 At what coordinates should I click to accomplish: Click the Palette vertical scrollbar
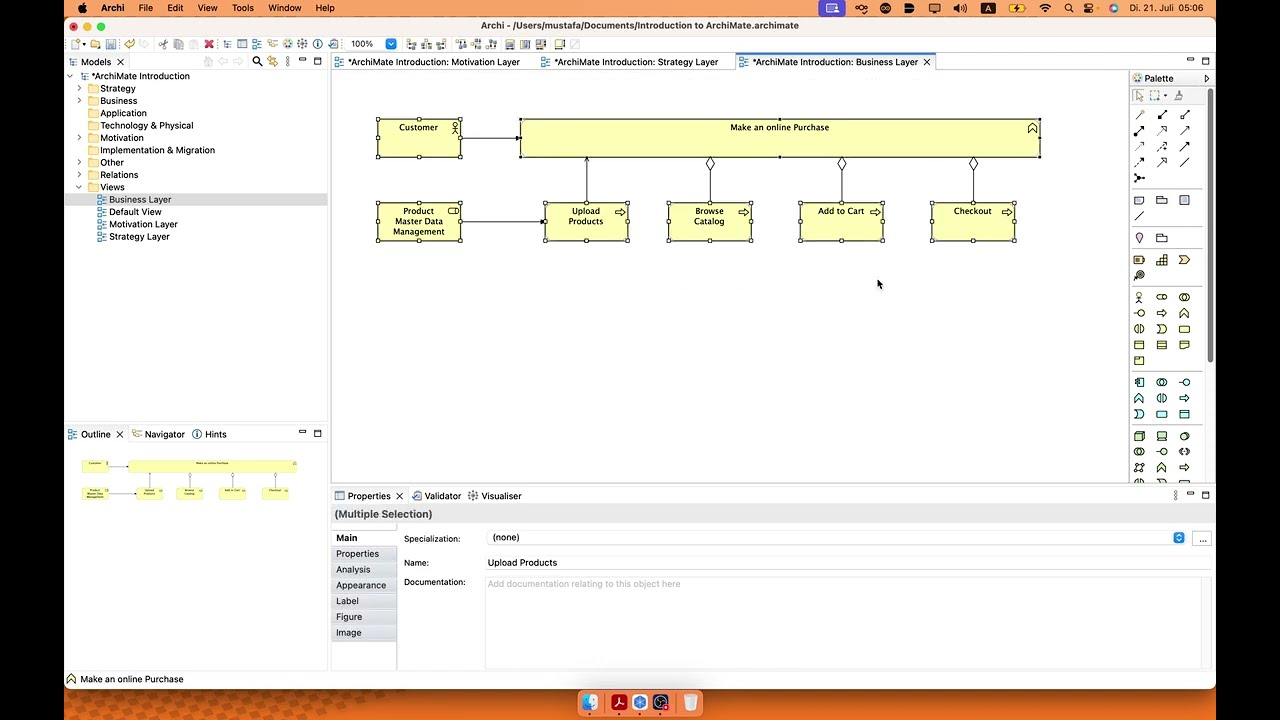point(1210,225)
